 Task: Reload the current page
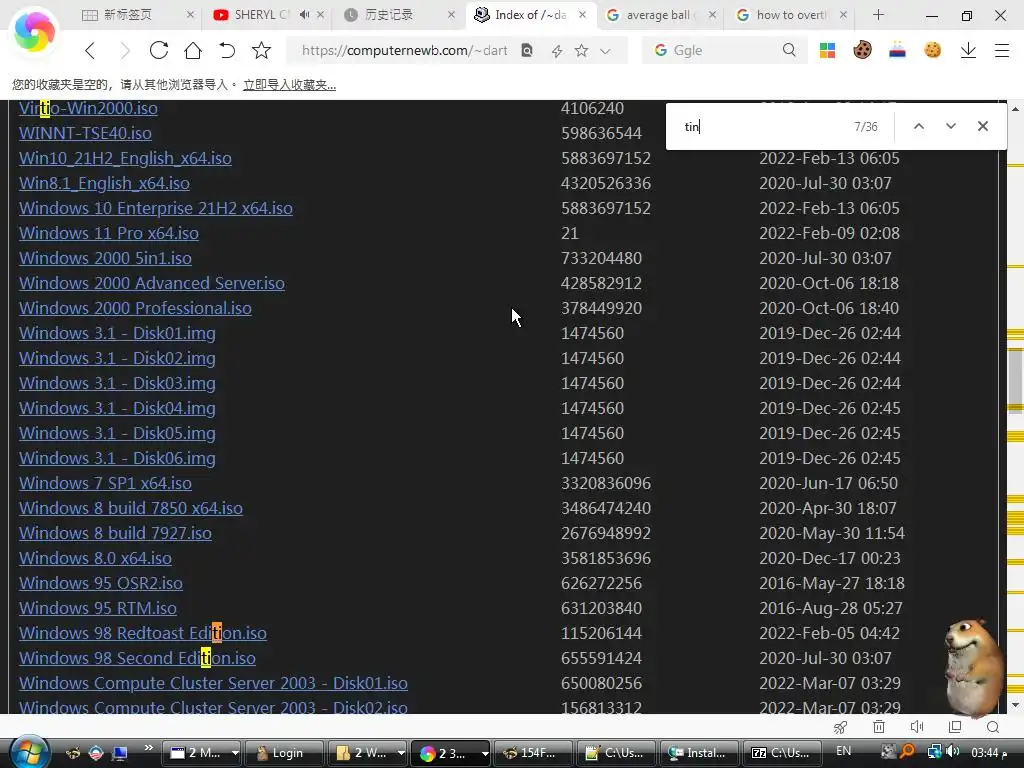point(159,50)
